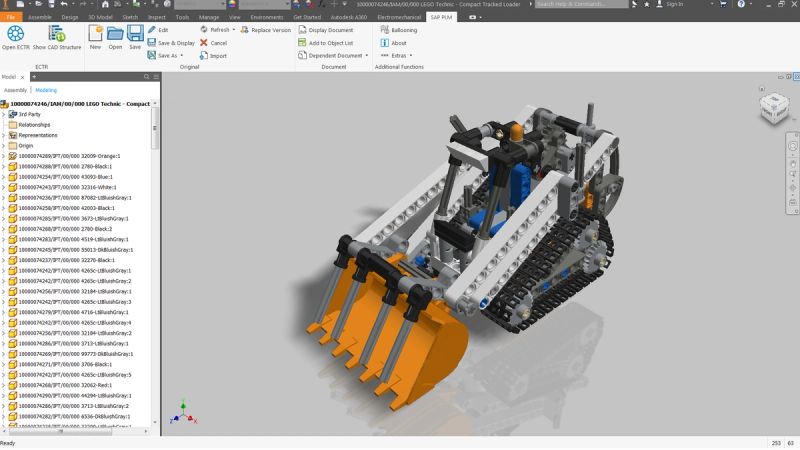Click the favorites star icon
Screen dimensions: 800x450
[x=647, y=4]
